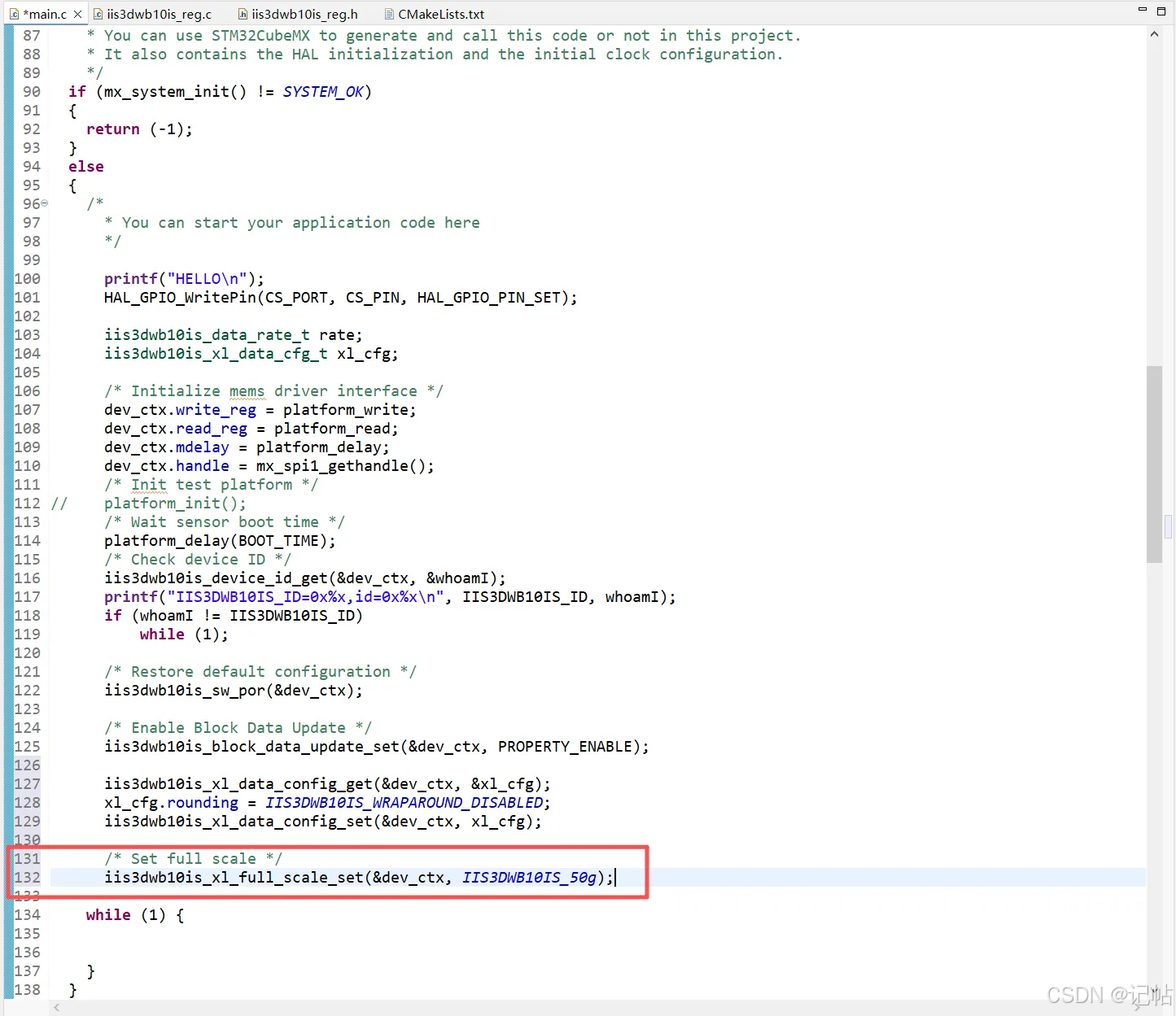Collapse the comment fold at line 96
The height and width of the screenshot is (1016, 1176).
[x=45, y=203]
